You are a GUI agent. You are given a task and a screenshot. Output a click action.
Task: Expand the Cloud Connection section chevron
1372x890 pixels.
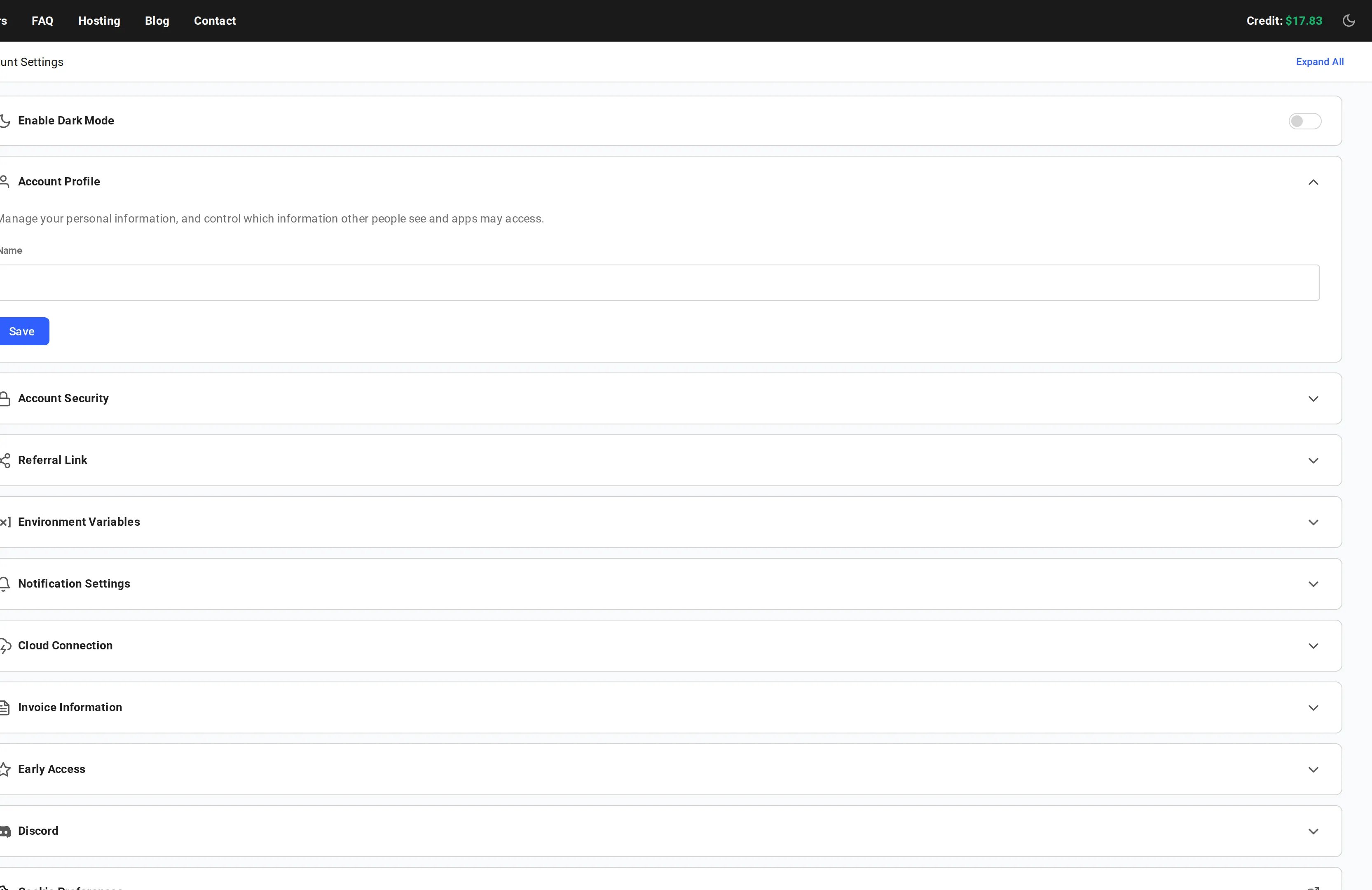[x=1313, y=646]
